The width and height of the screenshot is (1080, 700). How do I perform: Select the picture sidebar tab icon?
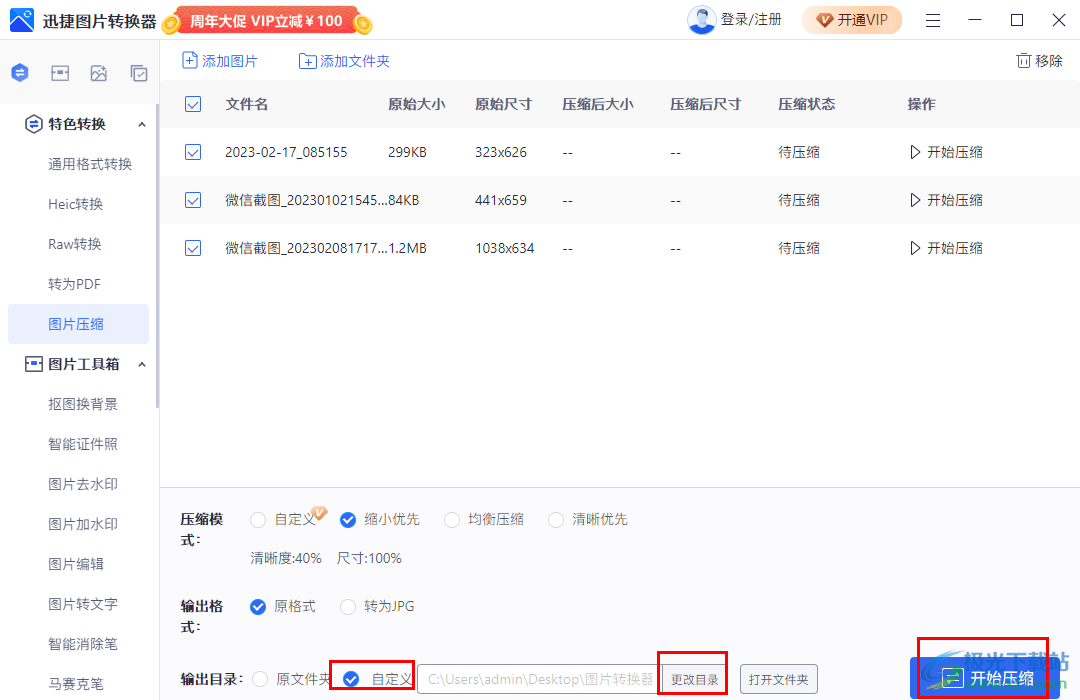point(98,73)
